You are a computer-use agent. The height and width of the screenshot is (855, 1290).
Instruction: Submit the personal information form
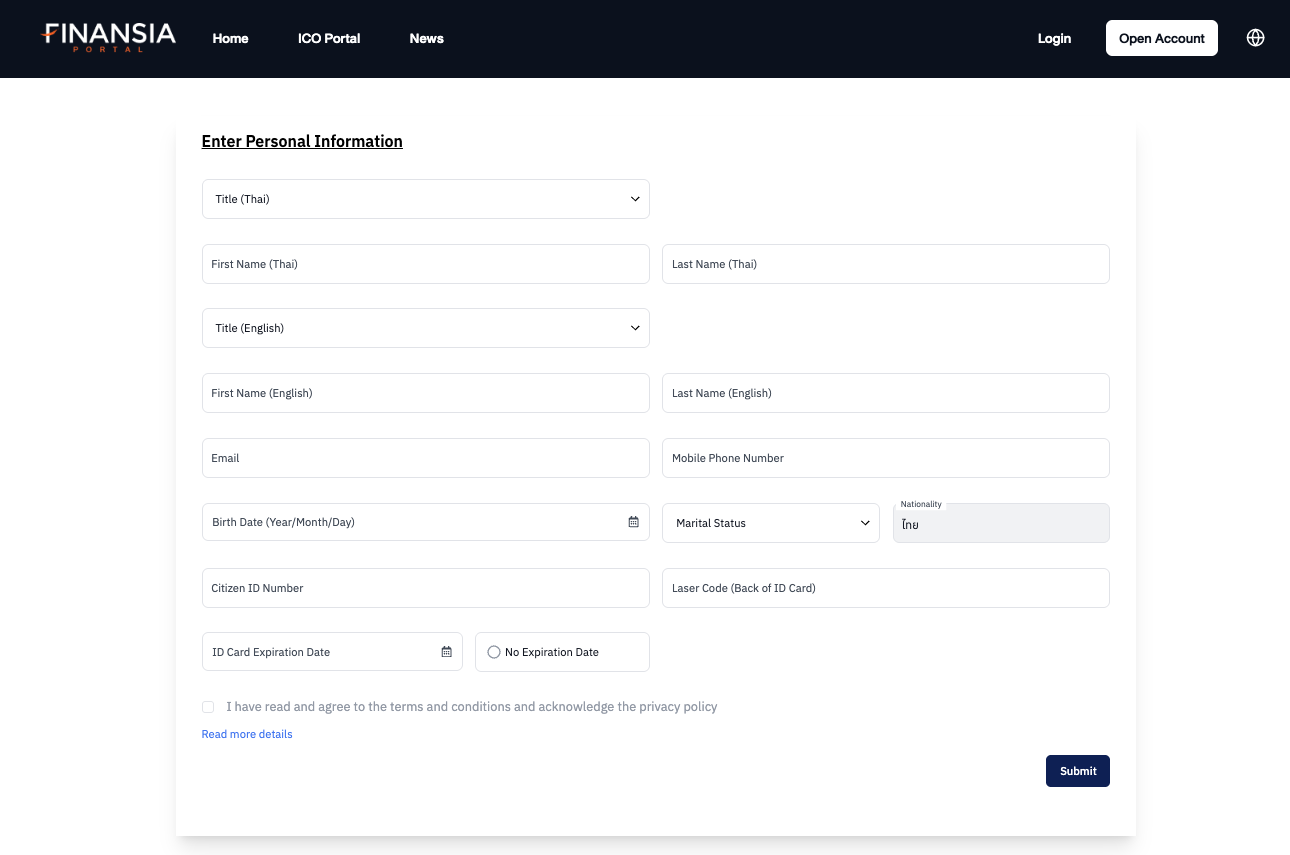1077,771
